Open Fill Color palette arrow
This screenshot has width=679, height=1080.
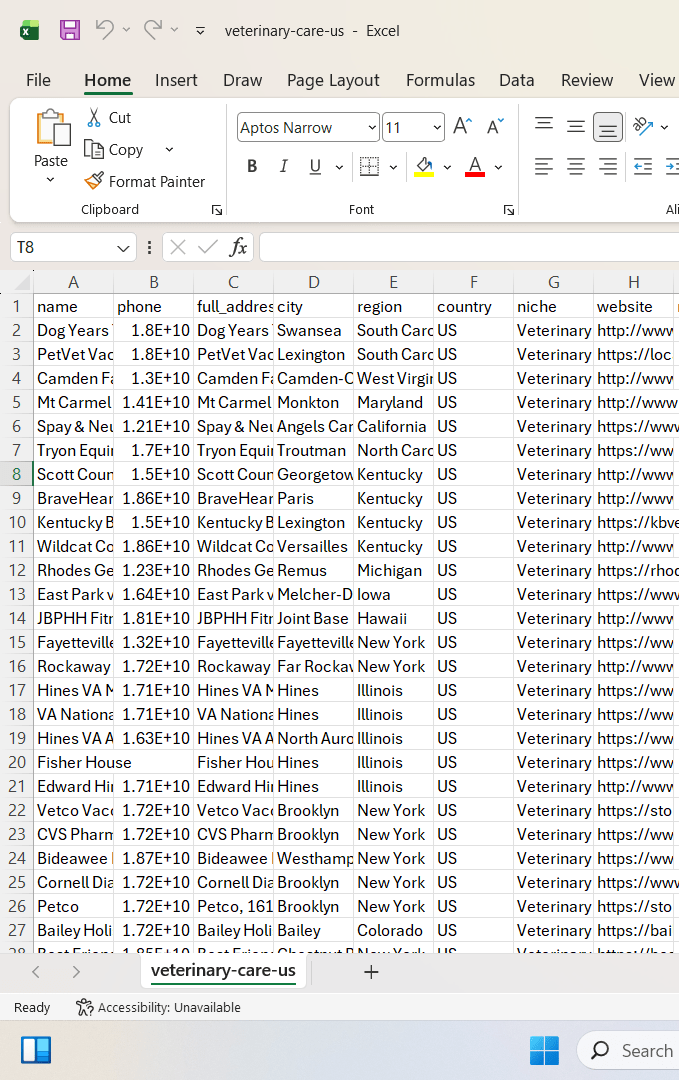(x=447, y=167)
